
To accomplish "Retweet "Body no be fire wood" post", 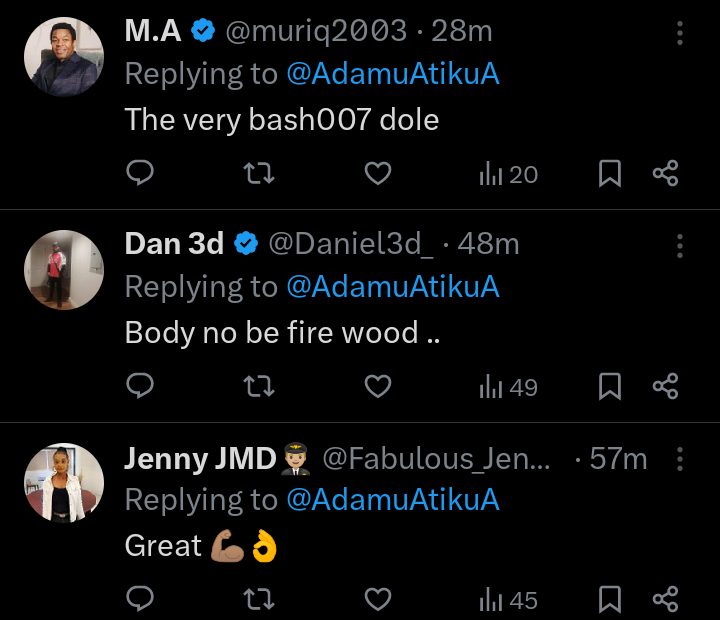I will coord(259,386).
